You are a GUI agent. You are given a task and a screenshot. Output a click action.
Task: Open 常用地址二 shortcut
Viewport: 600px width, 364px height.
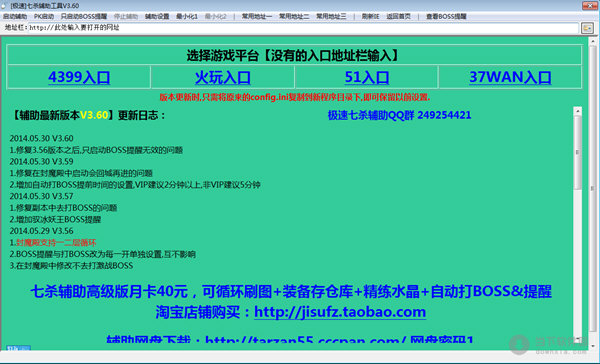294,16
